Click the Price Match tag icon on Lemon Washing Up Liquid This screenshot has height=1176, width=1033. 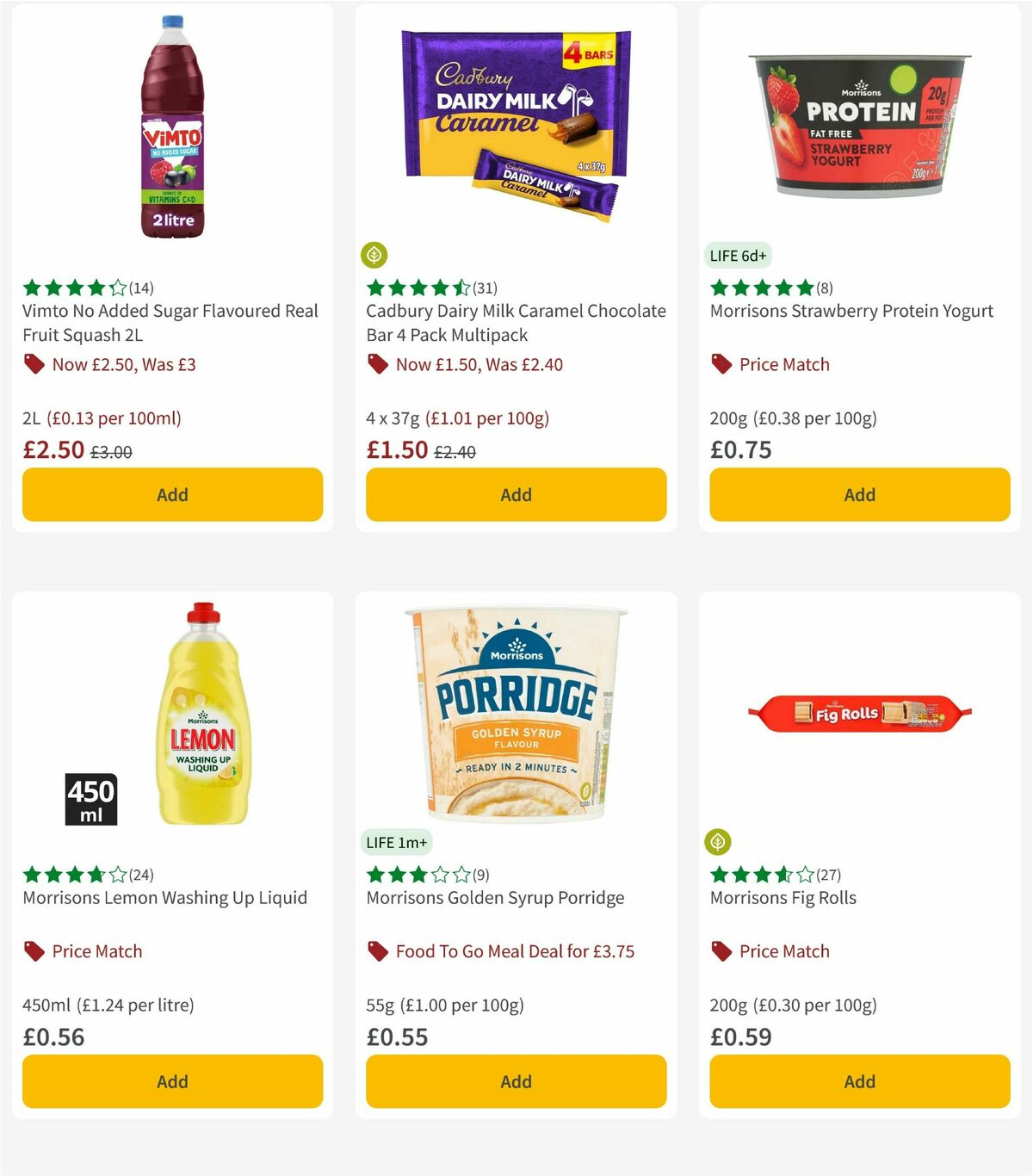(34, 951)
